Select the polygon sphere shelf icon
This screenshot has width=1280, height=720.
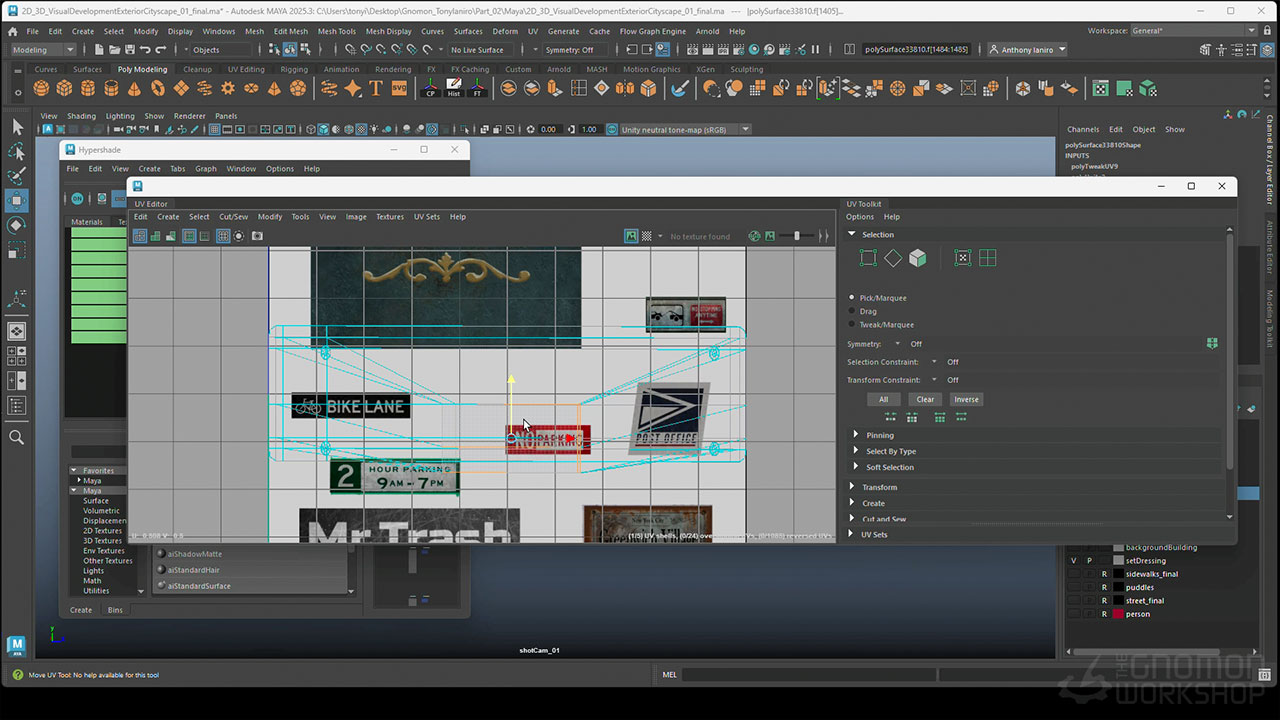coord(41,89)
